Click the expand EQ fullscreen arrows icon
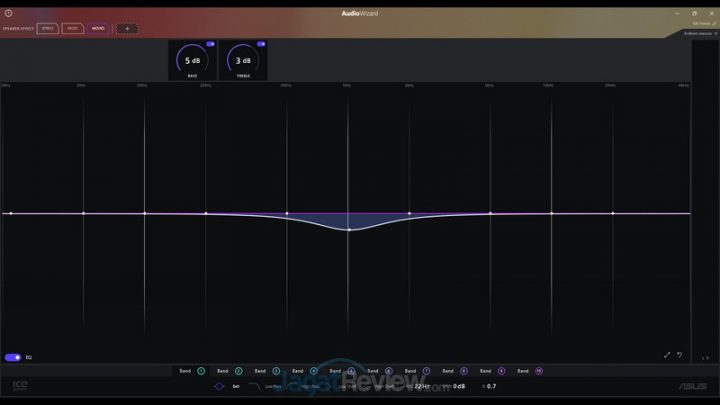 point(667,355)
